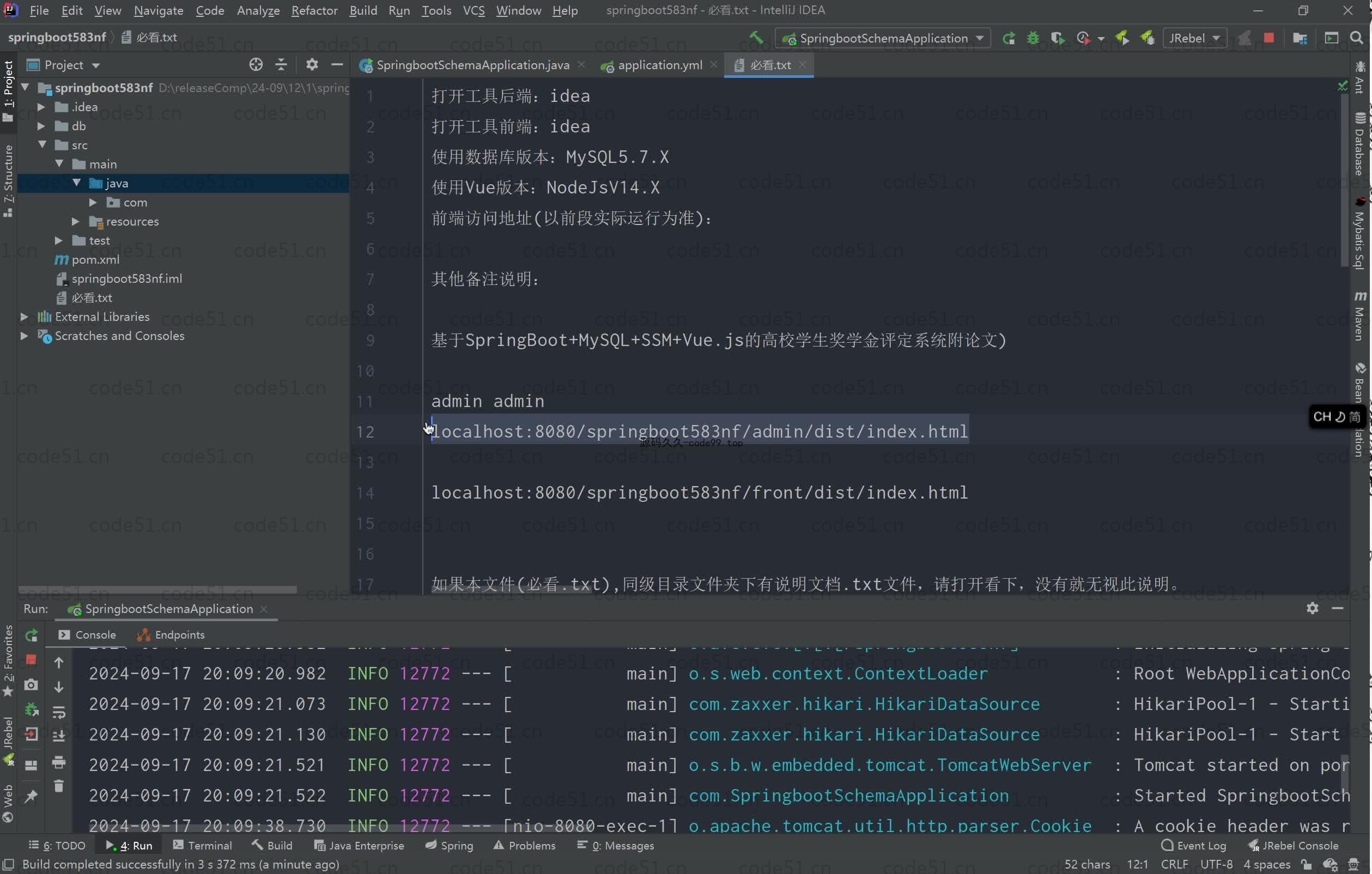Debug with JRebel icon

coord(1148,38)
